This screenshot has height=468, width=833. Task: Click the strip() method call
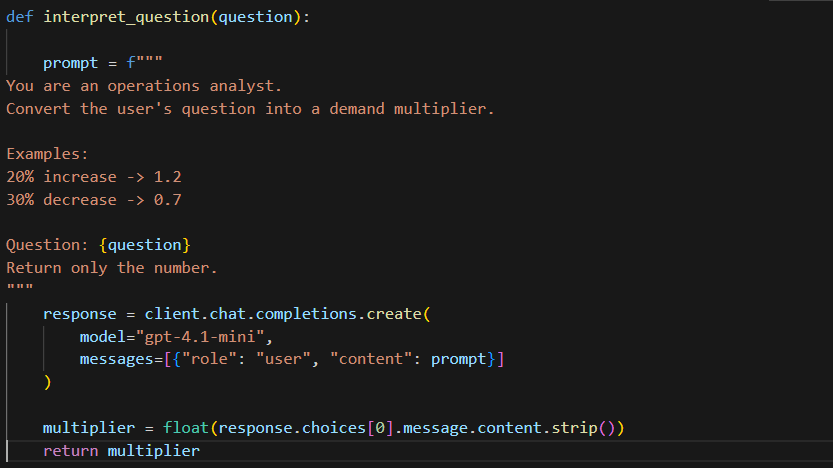pos(583,428)
